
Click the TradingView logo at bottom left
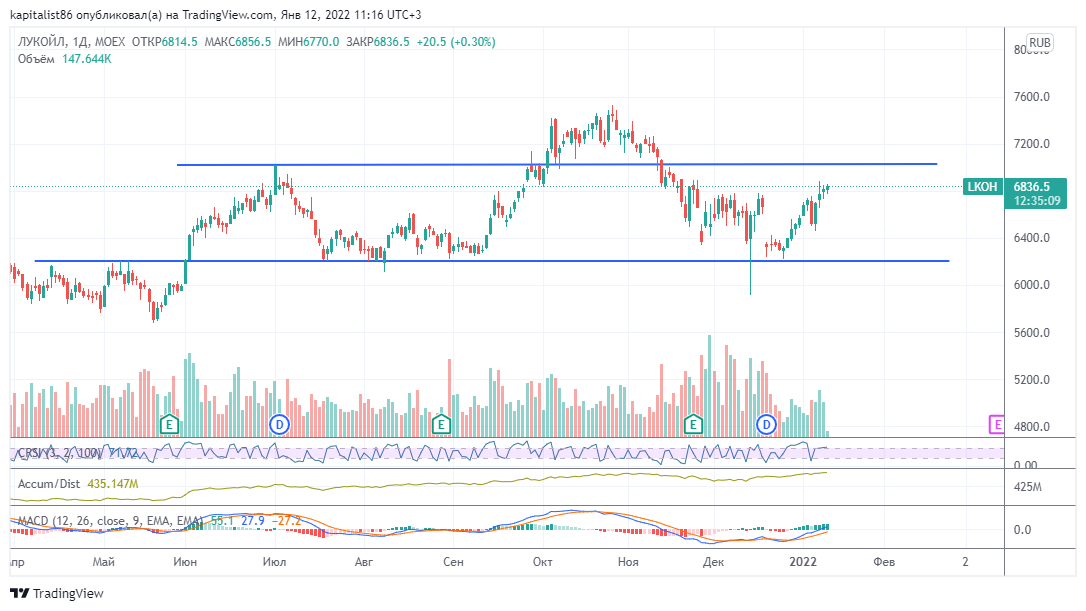tap(57, 593)
